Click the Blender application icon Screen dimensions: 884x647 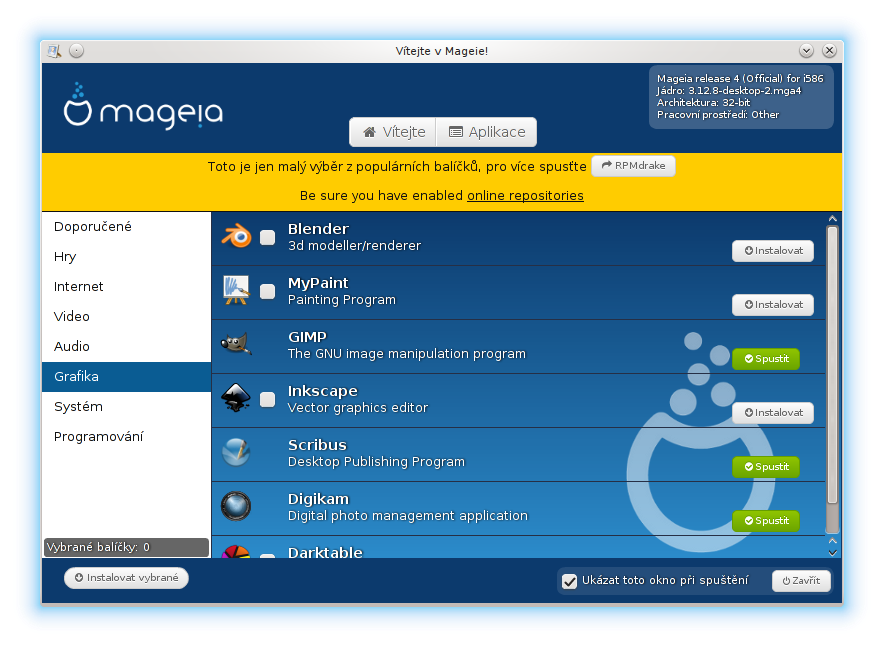pyautogui.click(x=236, y=237)
